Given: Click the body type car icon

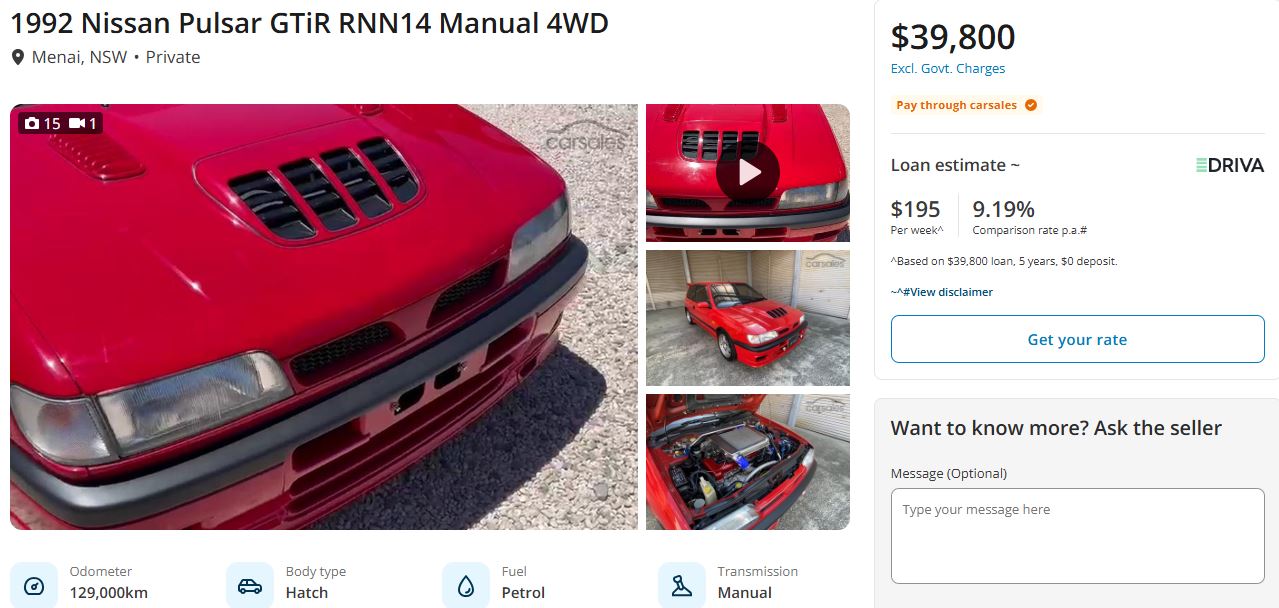Looking at the screenshot, I should [x=250, y=586].
